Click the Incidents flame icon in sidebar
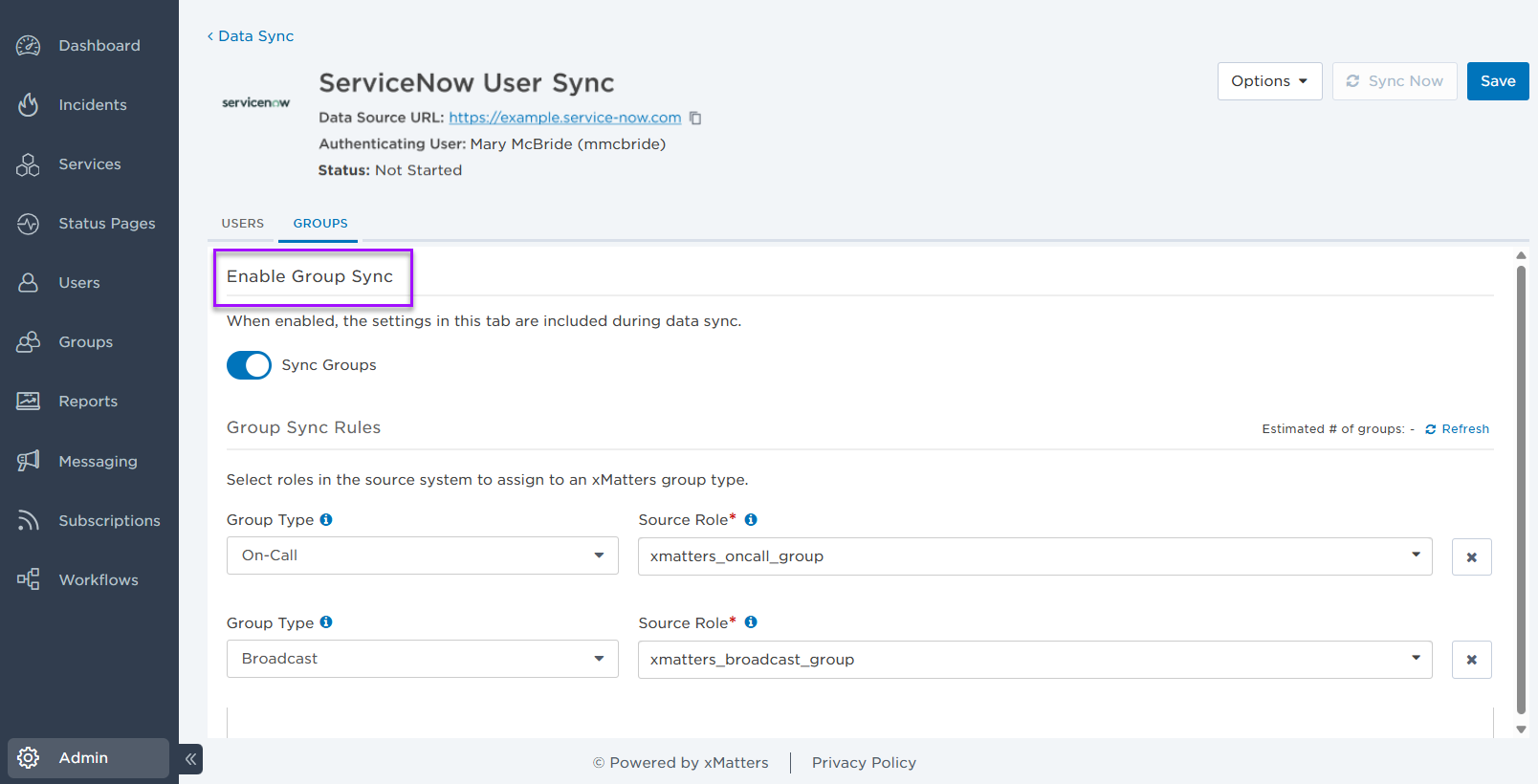This screenshot has height=784, width=1538. coord(29,105)
